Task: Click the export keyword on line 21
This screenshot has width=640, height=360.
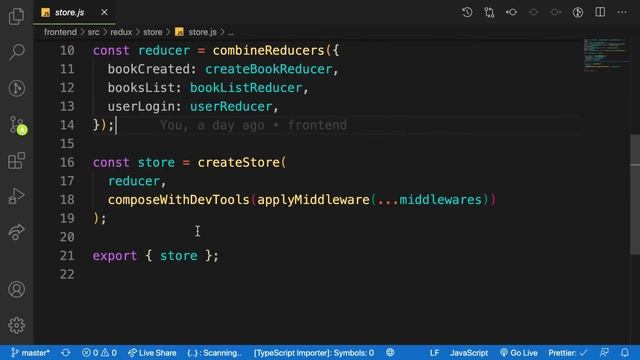Action: click(115, 256)
